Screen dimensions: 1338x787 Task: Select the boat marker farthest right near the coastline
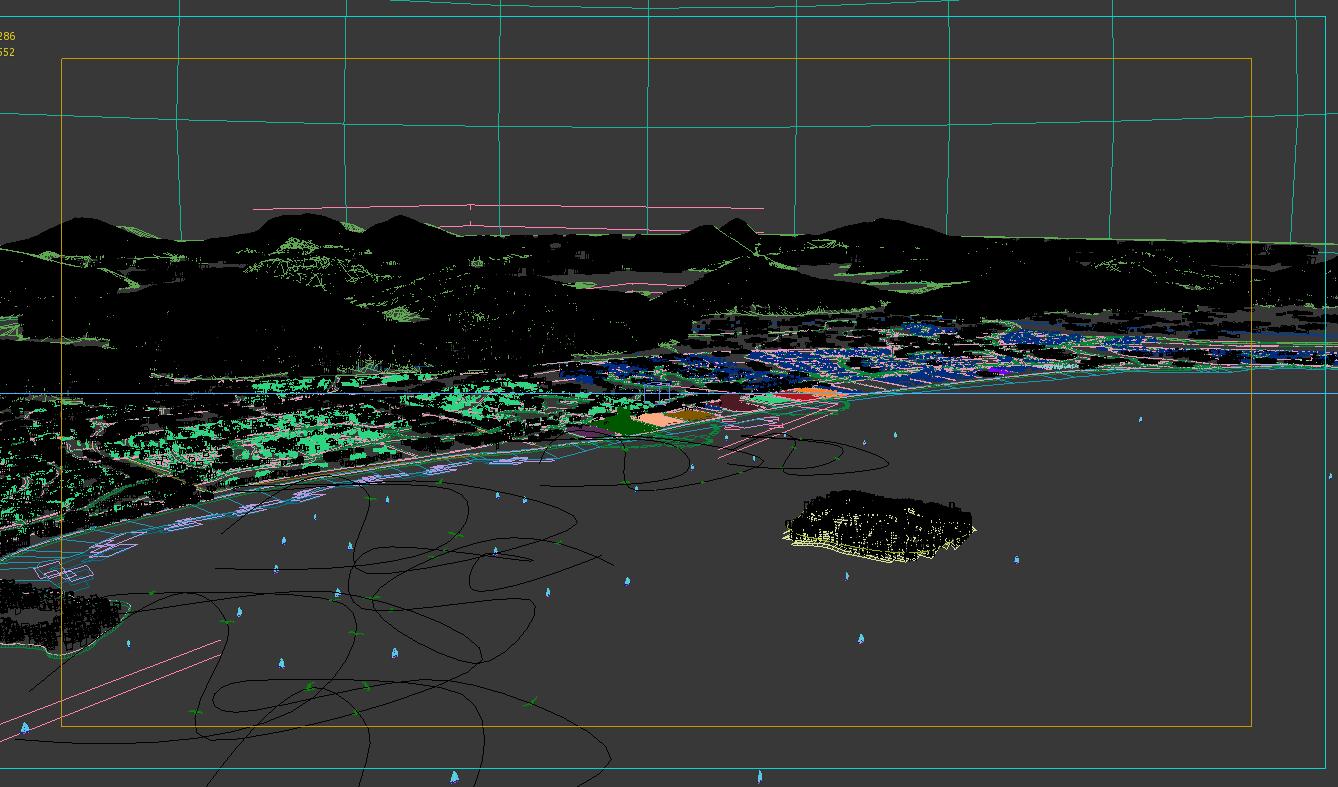tap(1140, 420)
